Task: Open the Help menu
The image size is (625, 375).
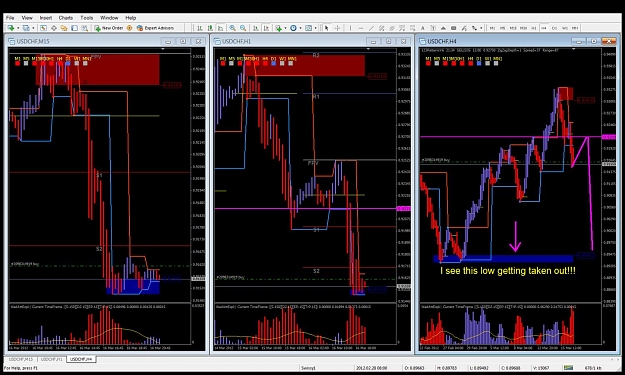Action: point(130,18)
